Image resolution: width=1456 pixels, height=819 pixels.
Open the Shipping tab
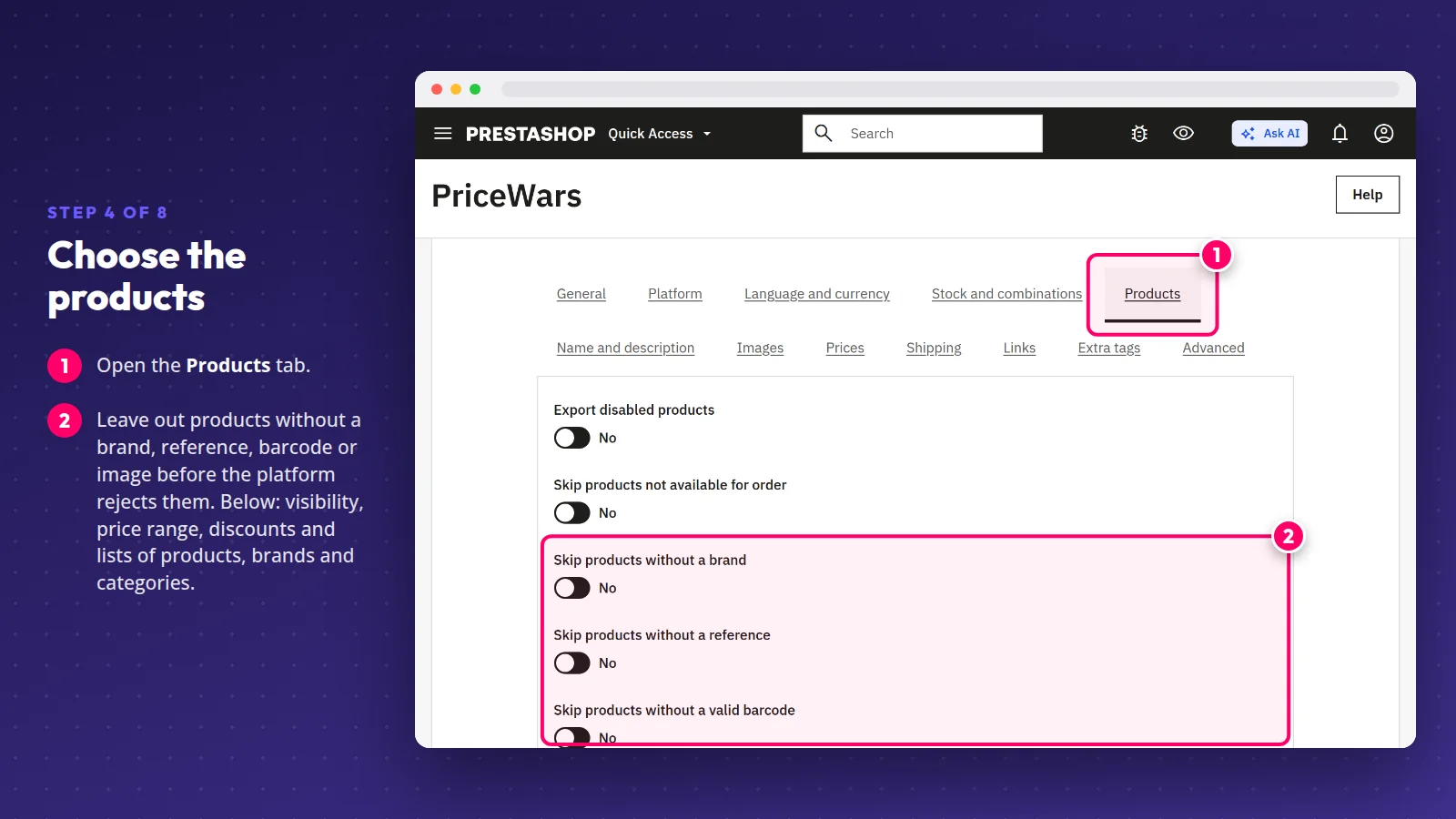coord(934,348)
